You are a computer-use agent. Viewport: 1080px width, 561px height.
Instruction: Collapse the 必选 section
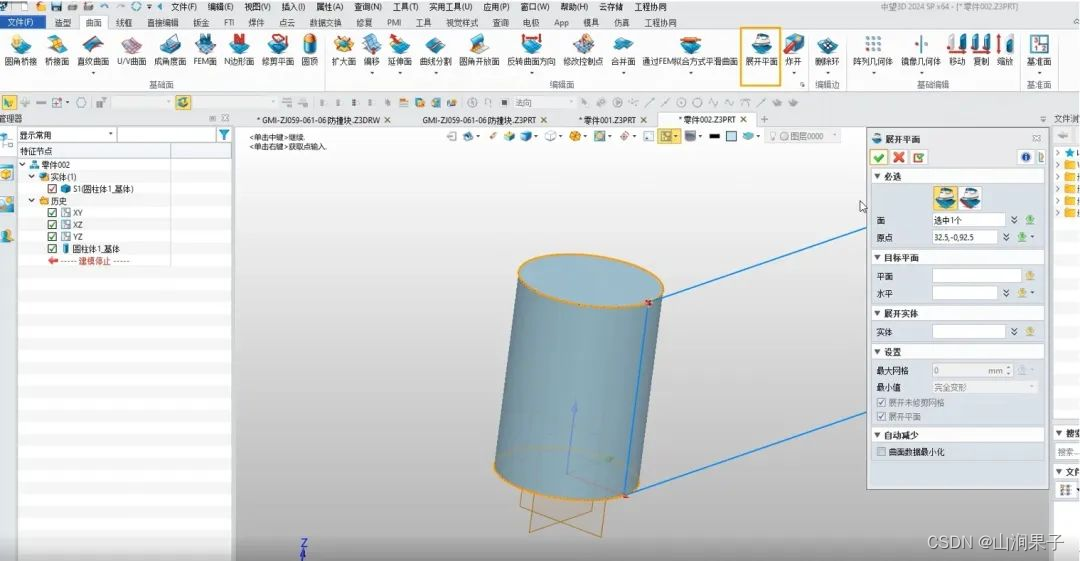coord(877,176)
